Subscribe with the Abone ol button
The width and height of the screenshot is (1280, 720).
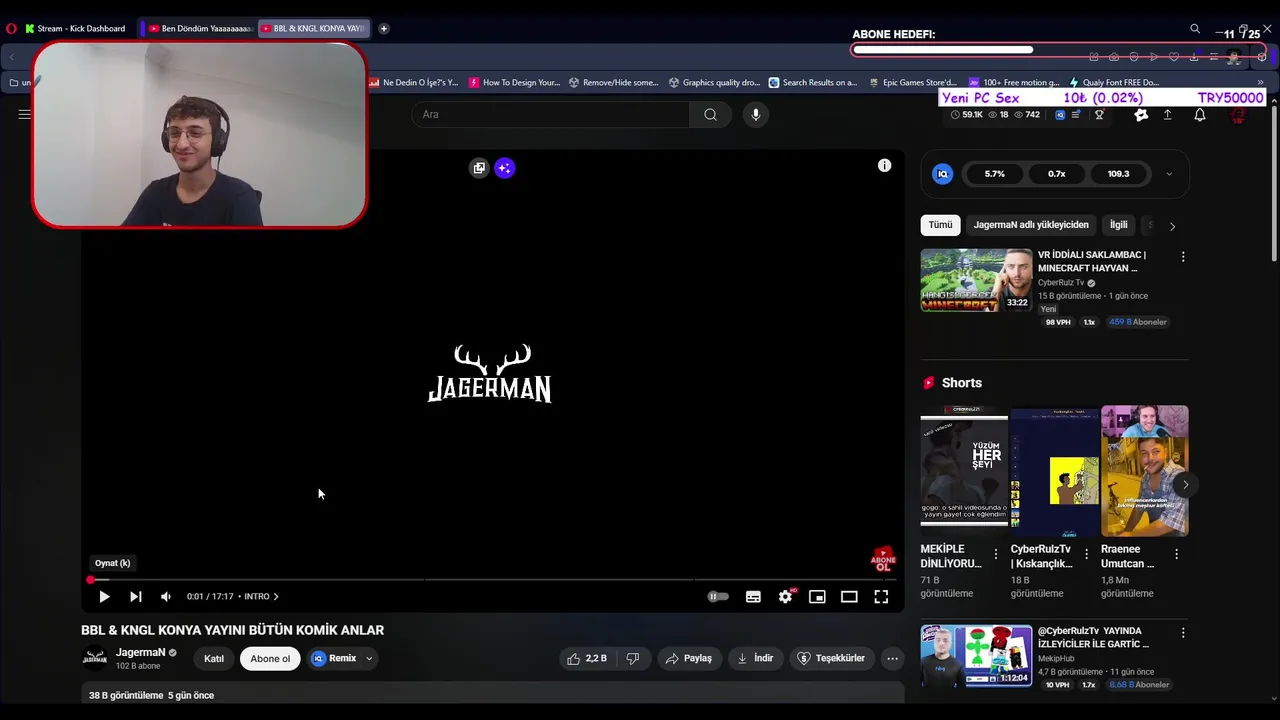(270, 658)
